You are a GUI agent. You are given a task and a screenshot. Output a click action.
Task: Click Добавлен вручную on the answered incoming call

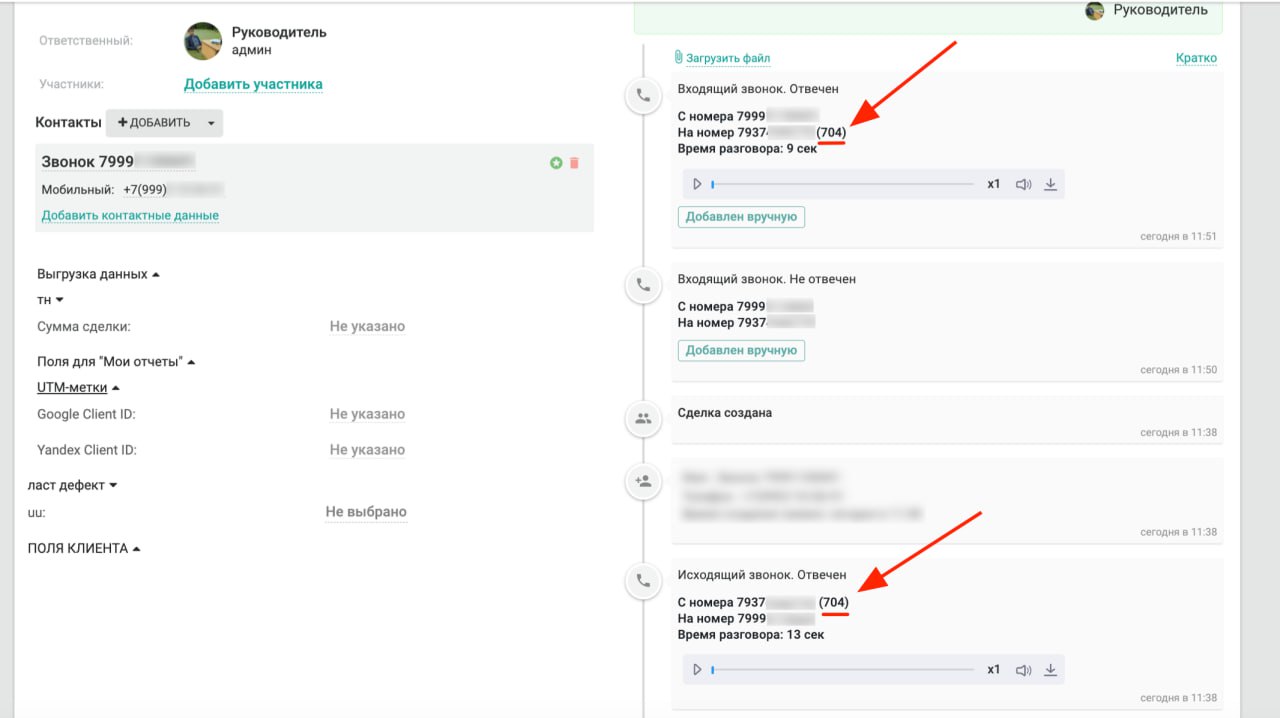(x=741, y=216)
